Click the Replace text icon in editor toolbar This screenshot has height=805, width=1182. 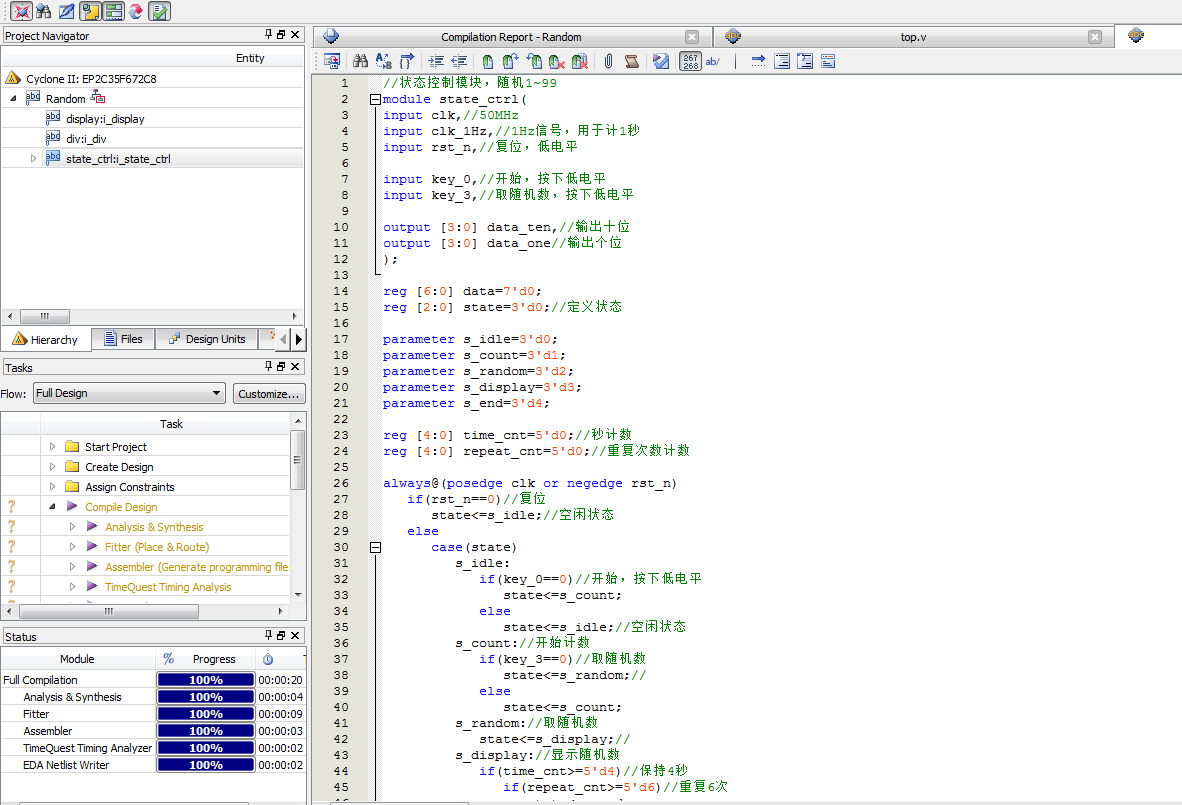pos(383,61)
